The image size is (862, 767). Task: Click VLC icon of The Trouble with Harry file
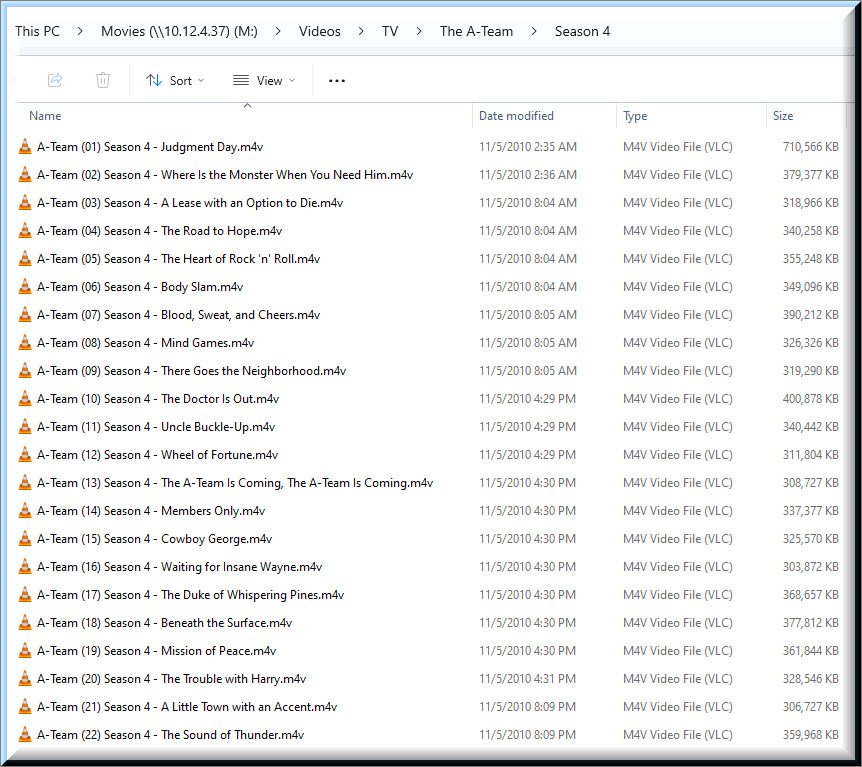pos(25,679)
